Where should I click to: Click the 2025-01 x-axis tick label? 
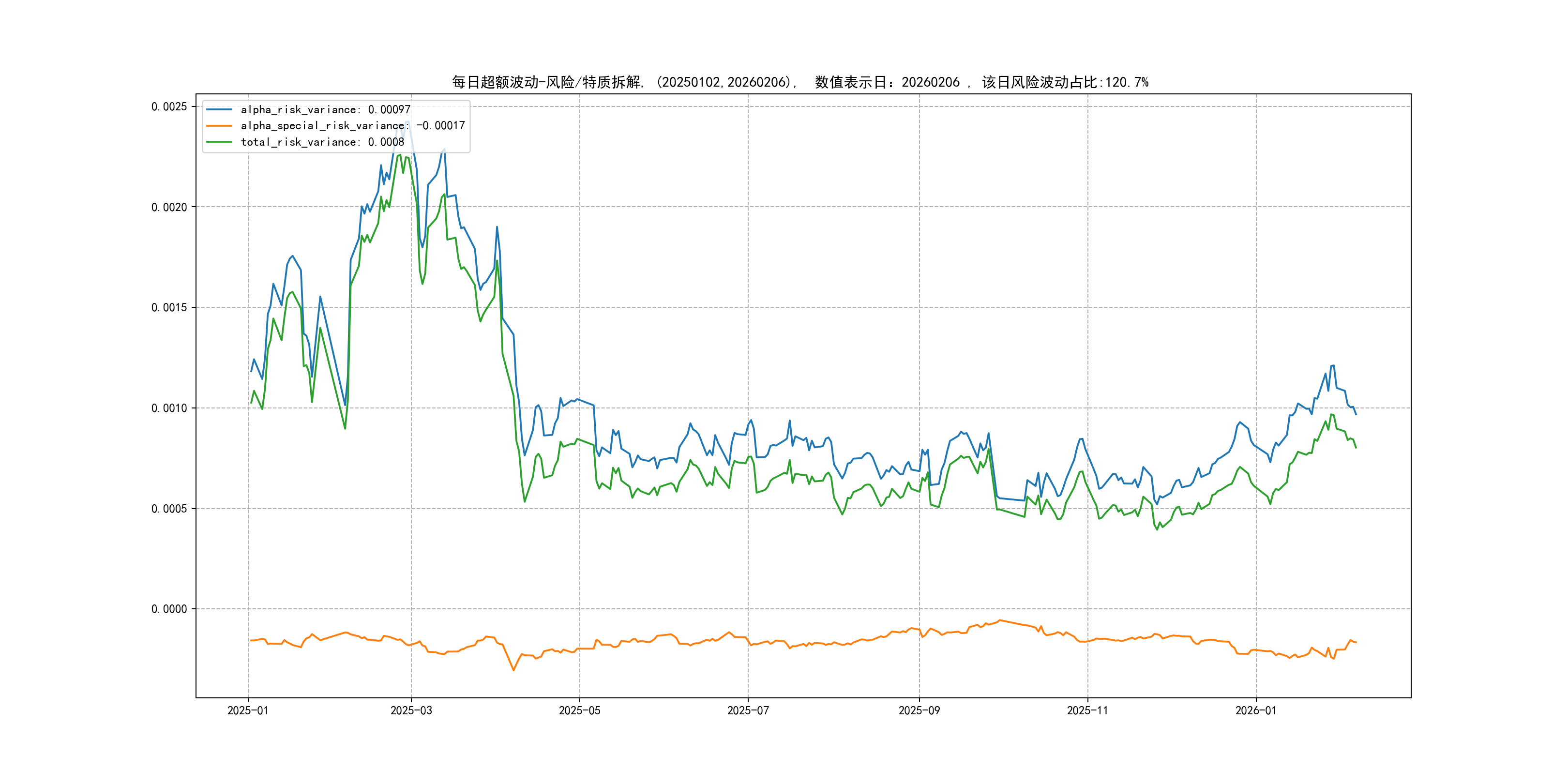click(248, 710)
